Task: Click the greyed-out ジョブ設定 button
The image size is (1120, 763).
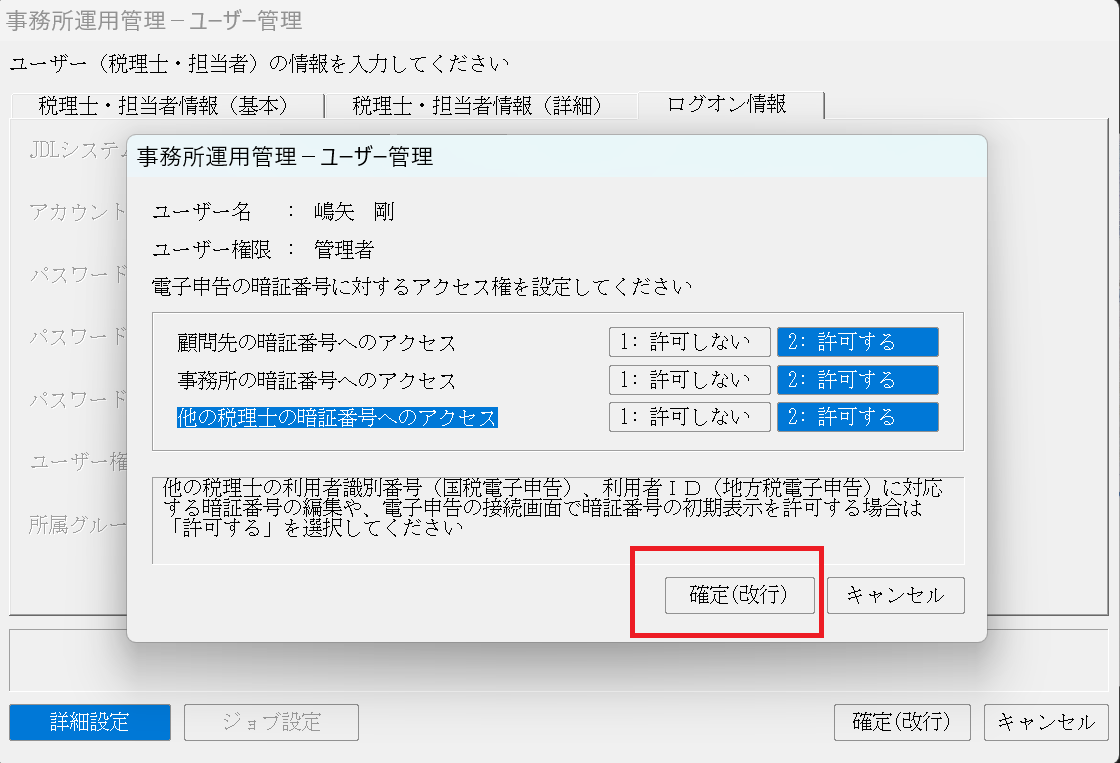Action: click(271, 722)
